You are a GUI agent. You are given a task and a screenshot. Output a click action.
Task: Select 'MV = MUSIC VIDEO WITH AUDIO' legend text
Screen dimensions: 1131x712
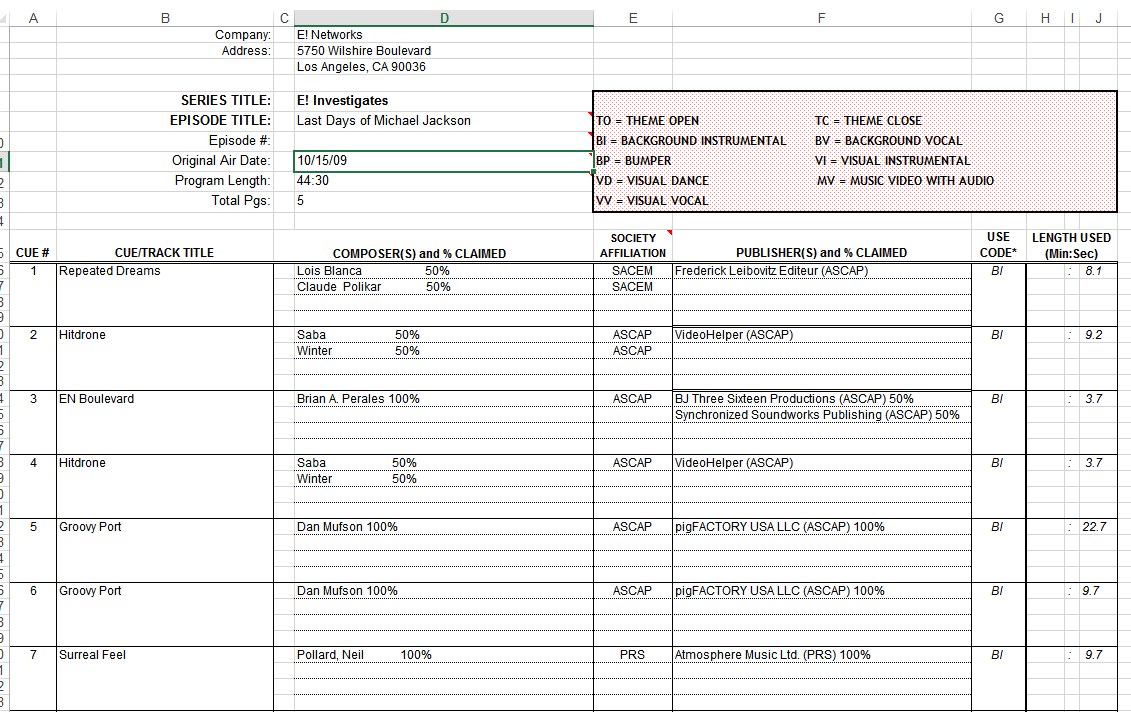[905, 180]
